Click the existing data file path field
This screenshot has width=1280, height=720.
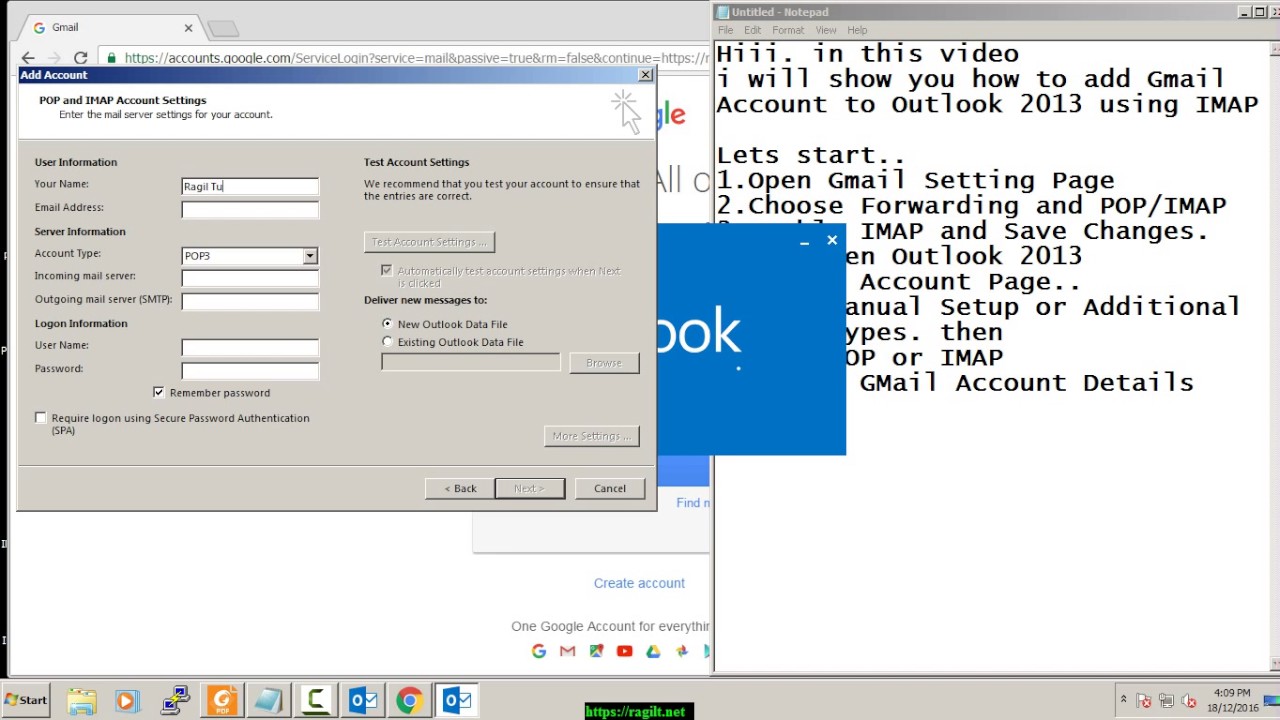tap(471, 363)
